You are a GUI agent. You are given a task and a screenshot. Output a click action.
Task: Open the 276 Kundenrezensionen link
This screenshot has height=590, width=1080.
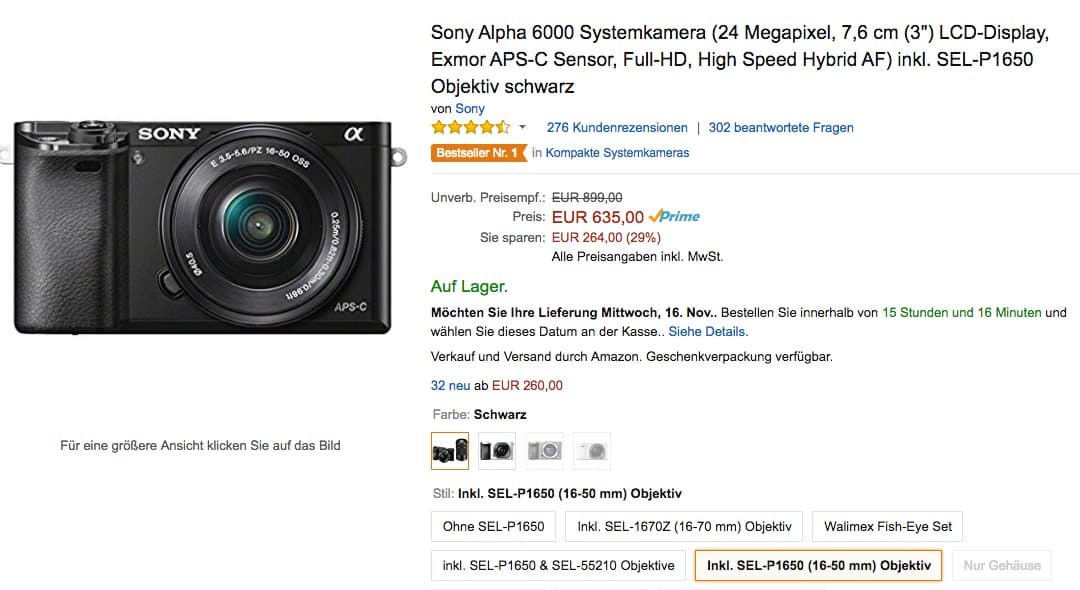(x=617, y=127)
